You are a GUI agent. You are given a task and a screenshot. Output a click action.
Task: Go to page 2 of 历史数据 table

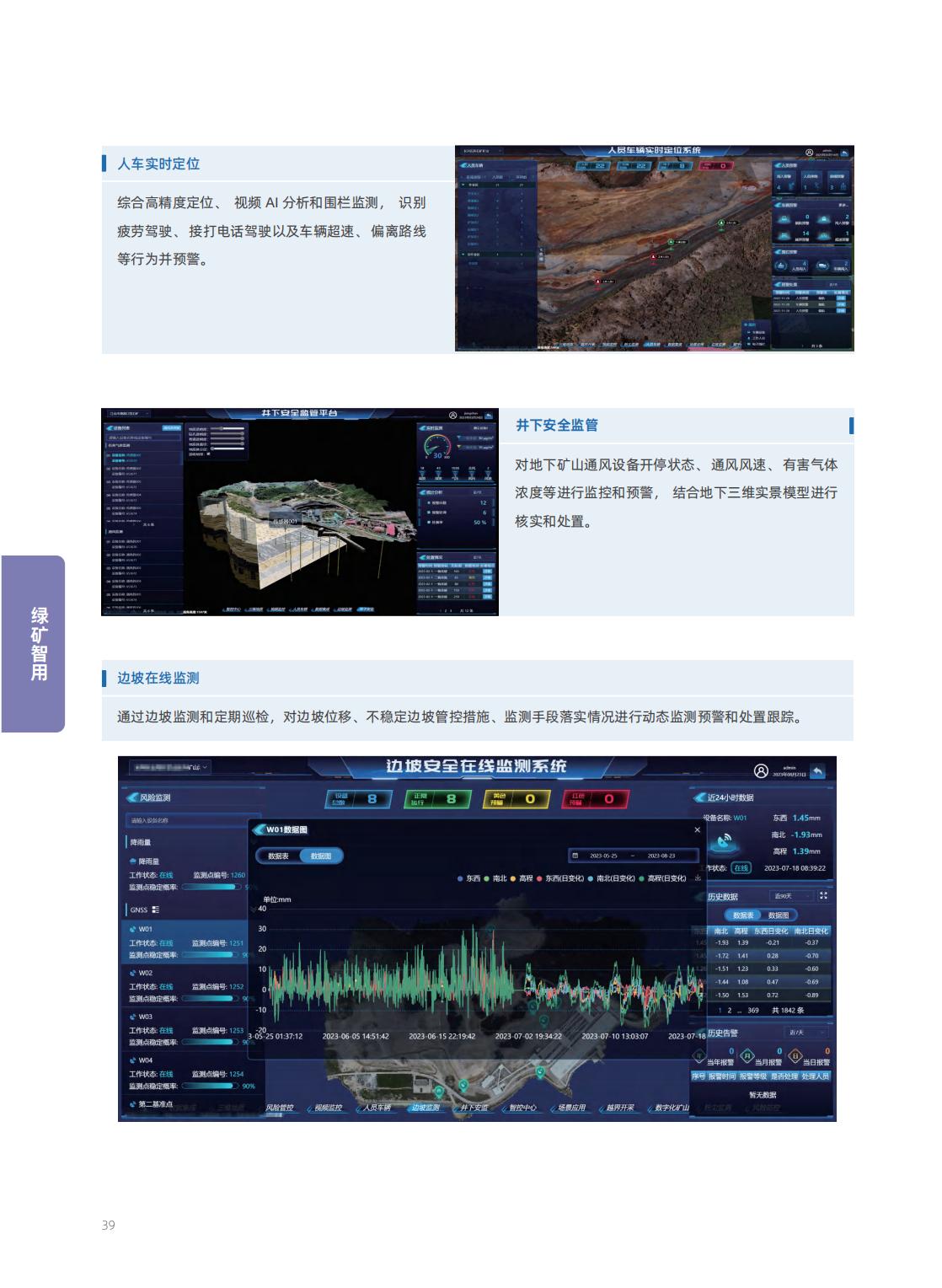(x=729, y=1010)
